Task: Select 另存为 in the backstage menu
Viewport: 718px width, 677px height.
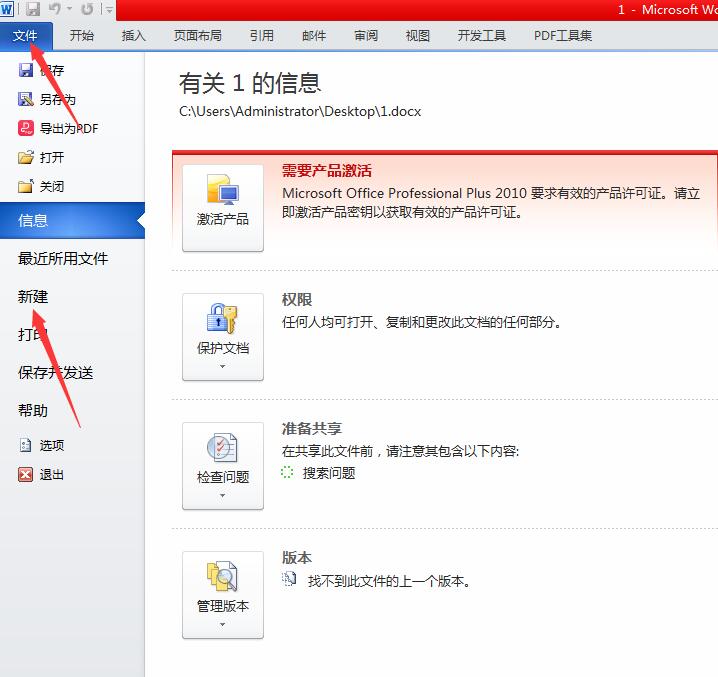Action: 57,99
